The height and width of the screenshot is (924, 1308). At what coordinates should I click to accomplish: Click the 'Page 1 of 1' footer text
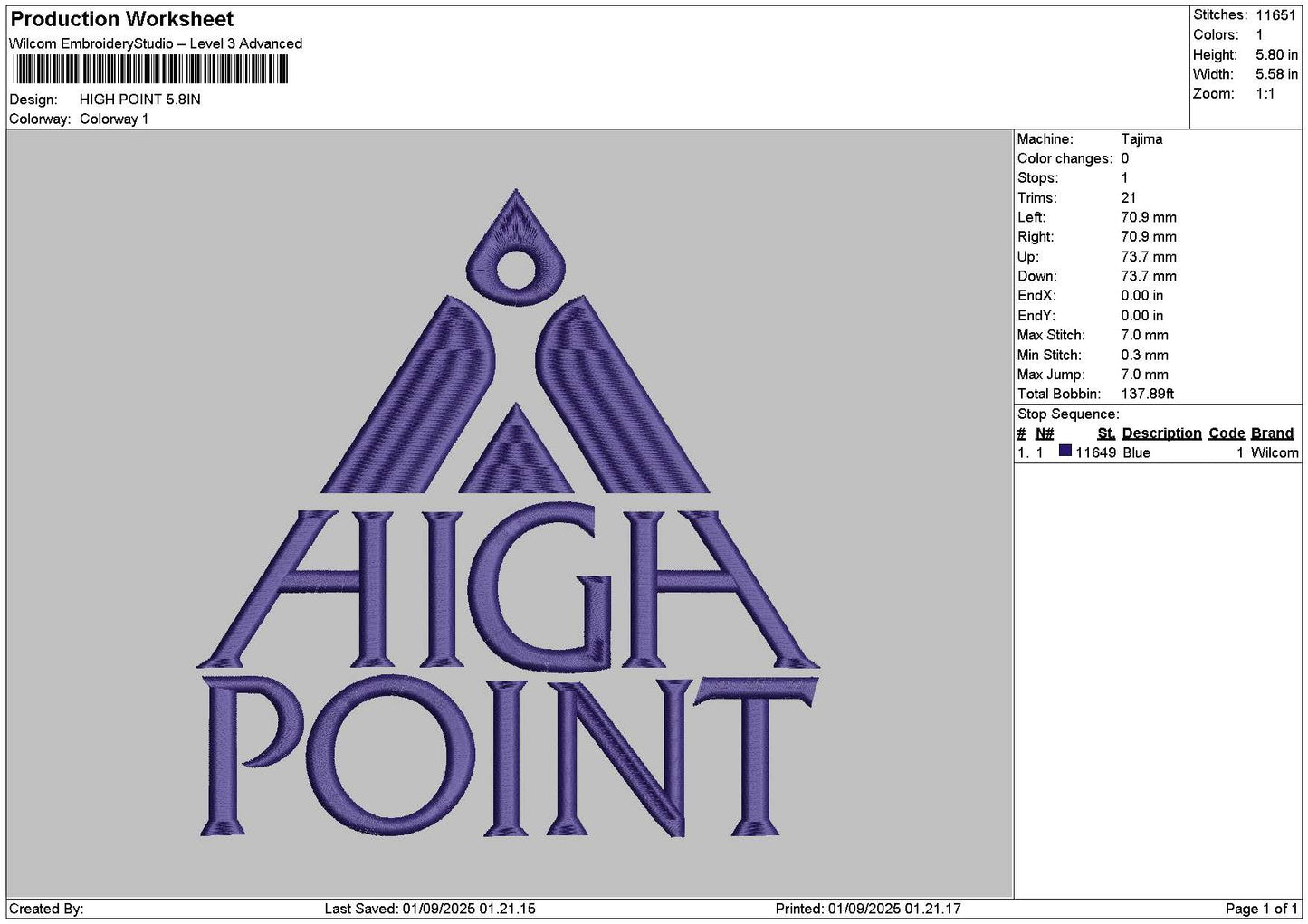point(1262,909)
